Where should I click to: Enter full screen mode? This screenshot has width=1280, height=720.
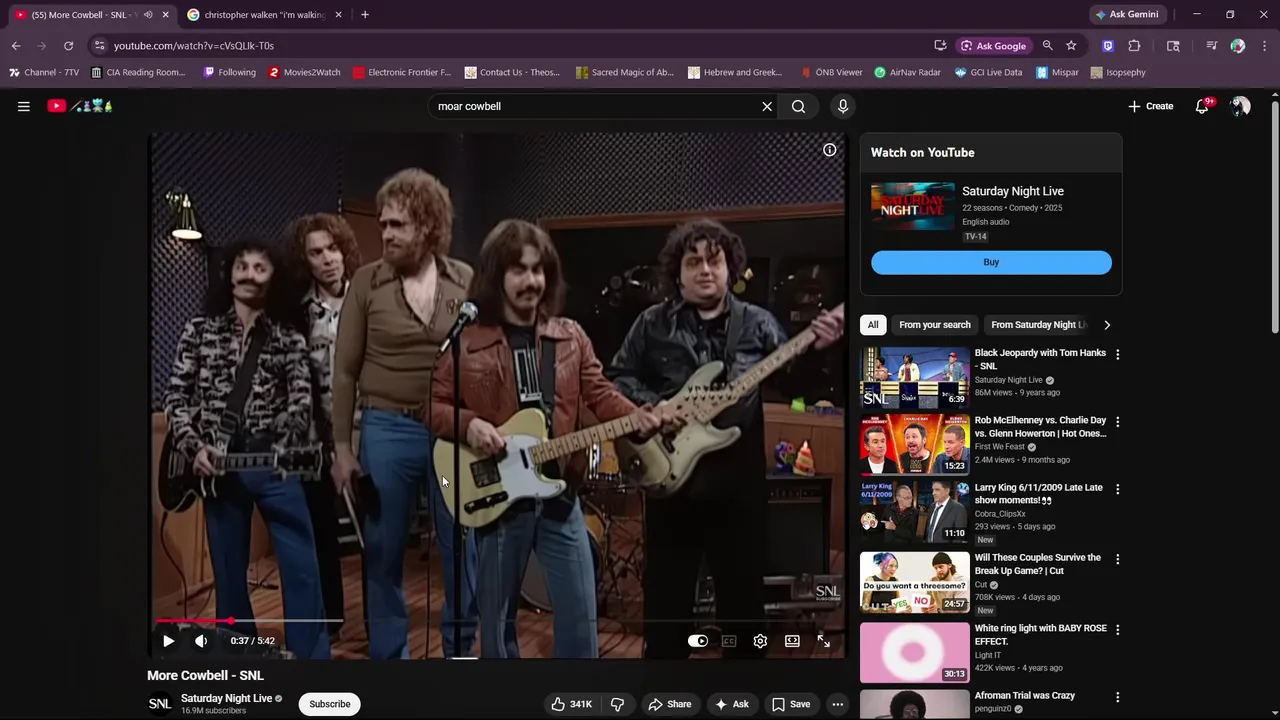click(824, 641)
